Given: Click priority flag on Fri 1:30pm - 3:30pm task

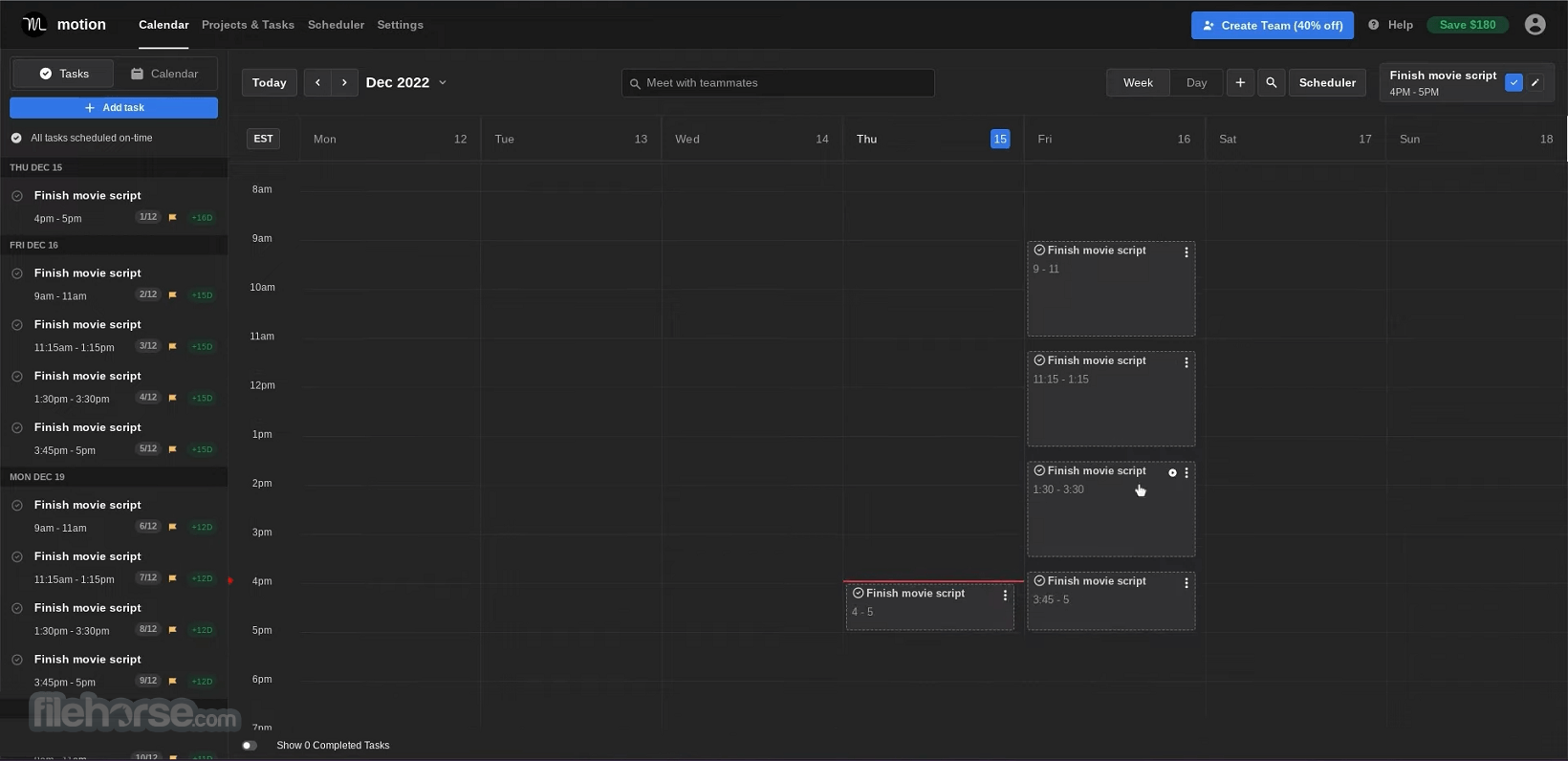Looking at the screenshot, I should [172, 399].
